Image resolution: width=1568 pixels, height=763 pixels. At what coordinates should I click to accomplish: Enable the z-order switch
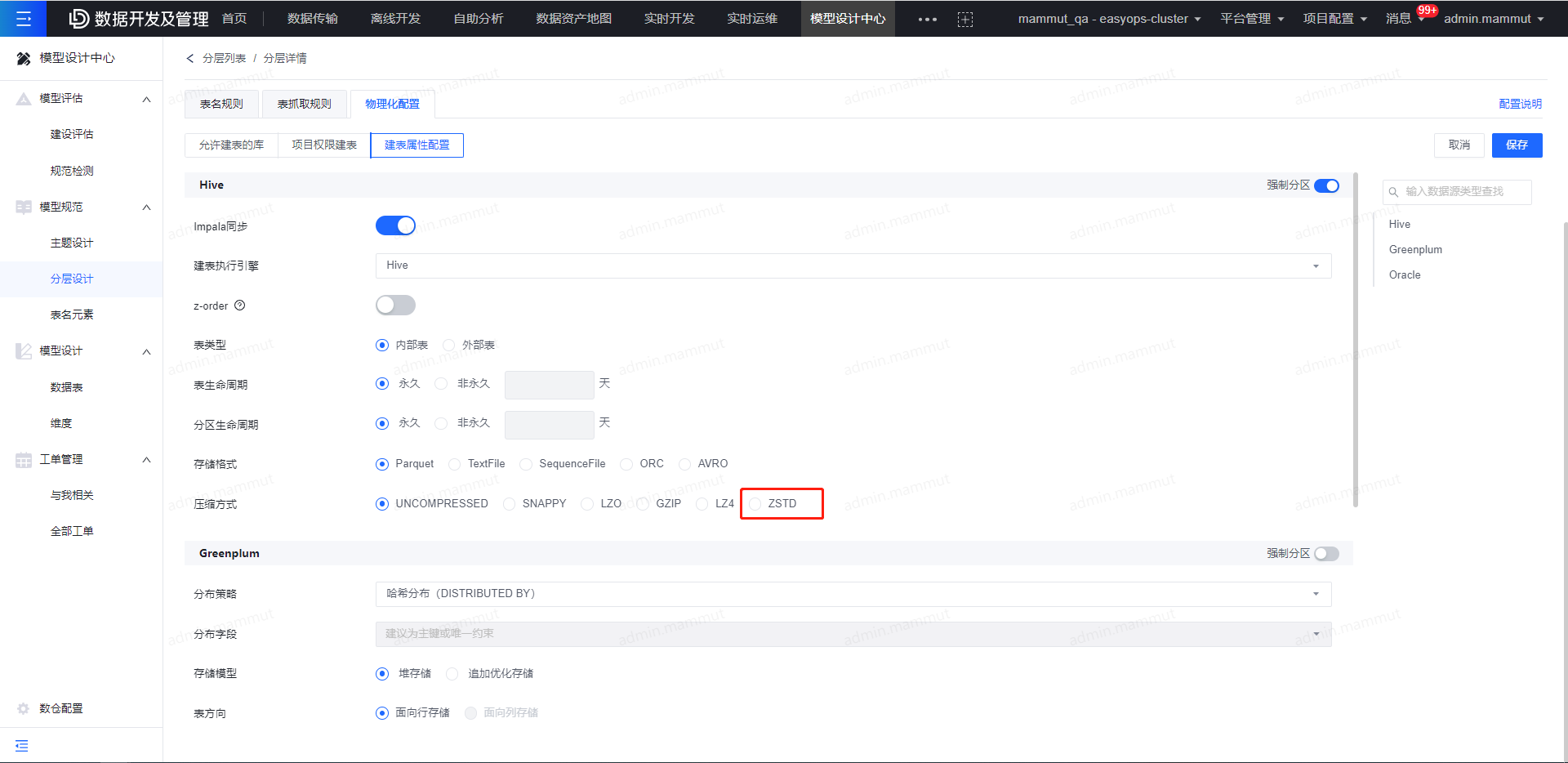395,305
